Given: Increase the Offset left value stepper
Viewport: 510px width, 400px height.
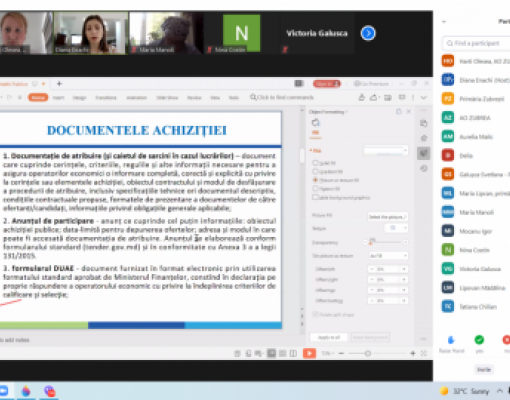Looking at the screenshot, I should point(404,269).
